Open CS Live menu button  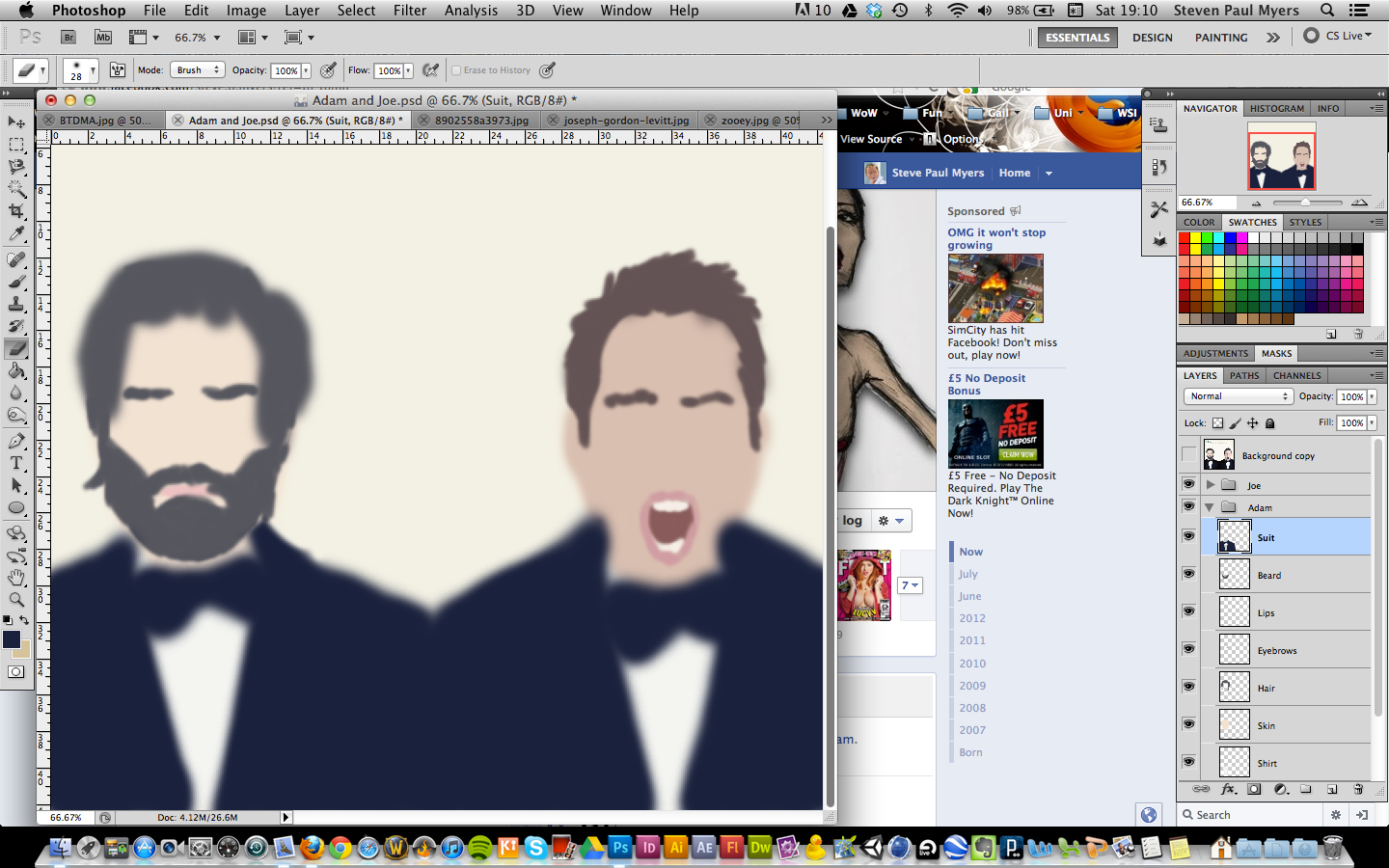click(x=1338, y=36)
